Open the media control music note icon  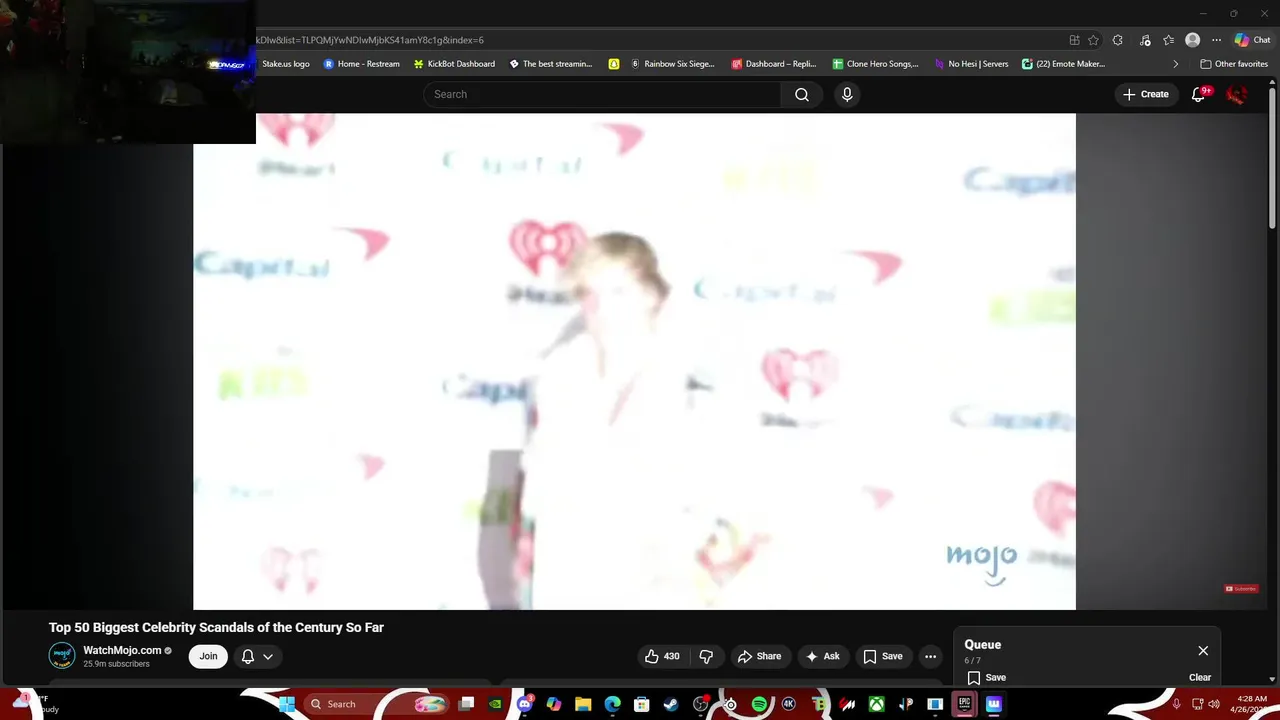(1145, 40)
